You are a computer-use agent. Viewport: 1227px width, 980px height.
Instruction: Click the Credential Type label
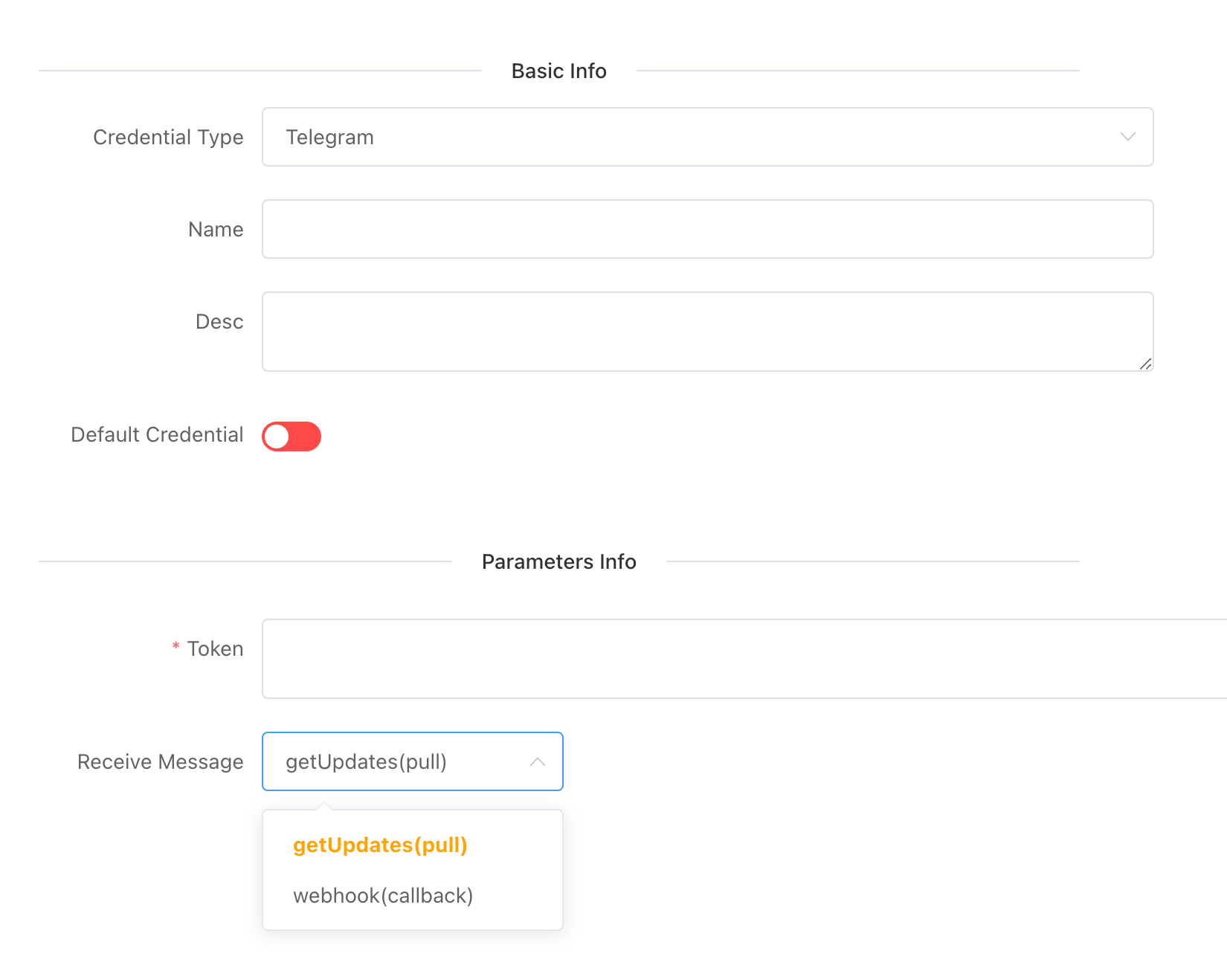click(x=168, y=138)
